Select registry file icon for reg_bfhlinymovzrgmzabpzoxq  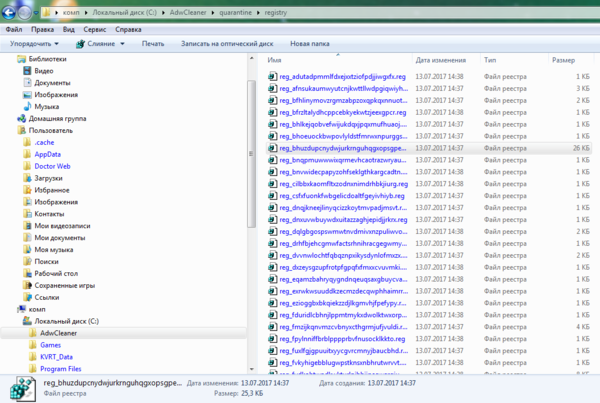pyautogui.click(x=272, y=100)
